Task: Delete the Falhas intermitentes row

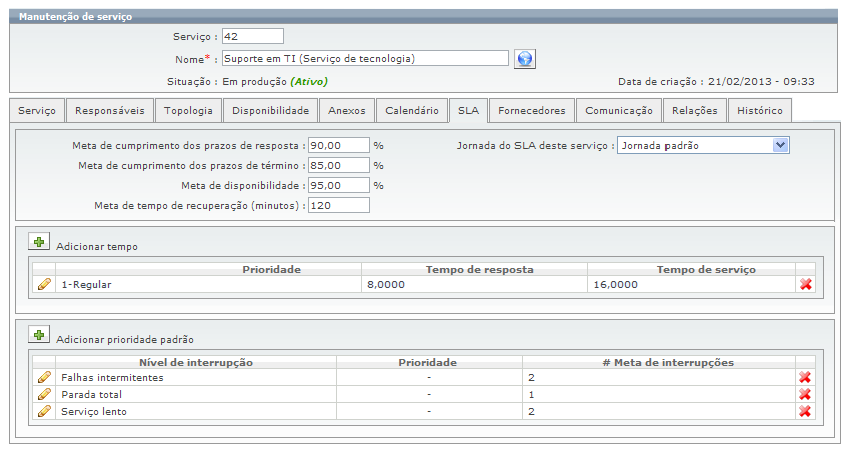Action: tap(806, 378)
